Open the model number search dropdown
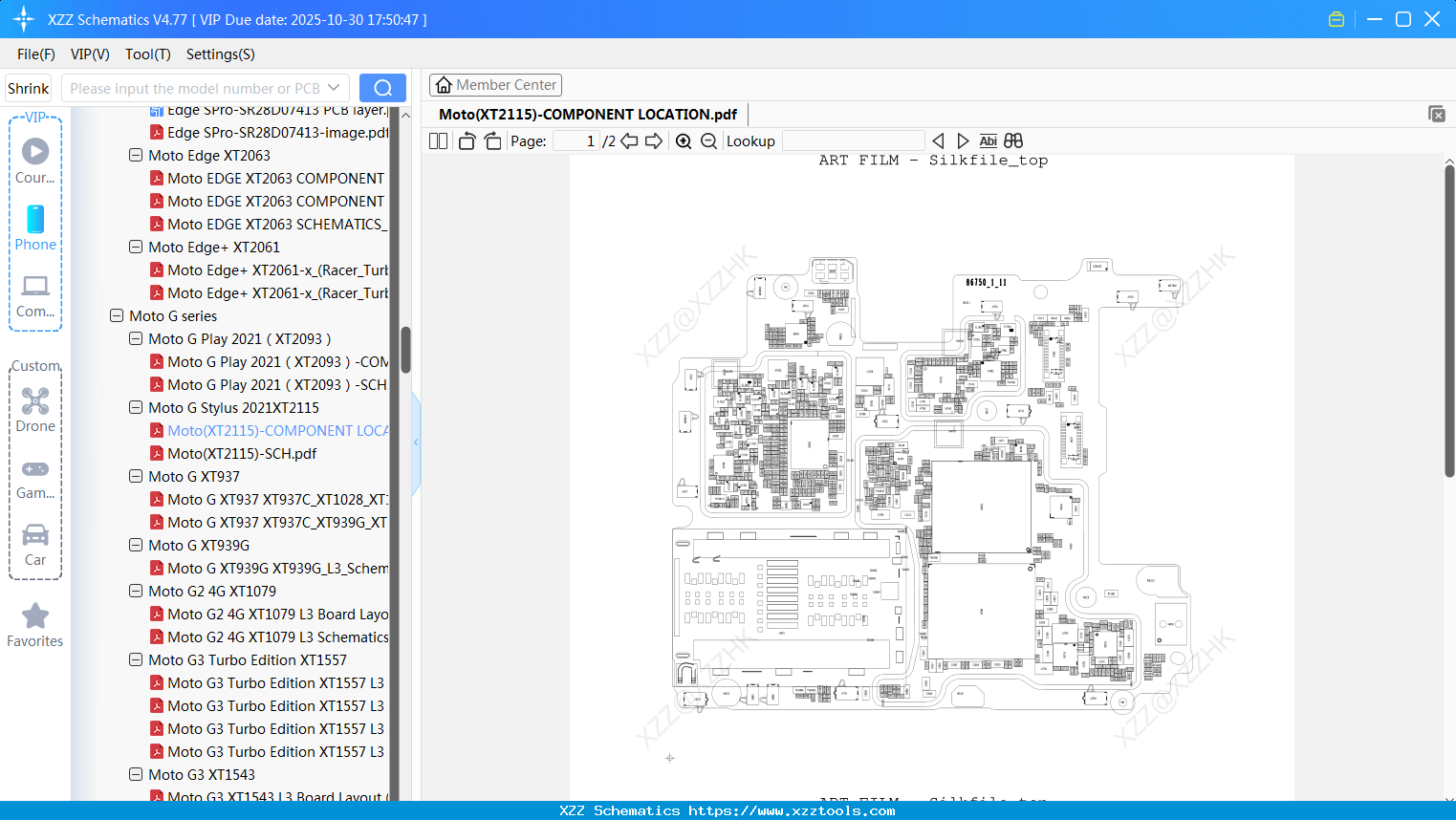 [334, 87]
